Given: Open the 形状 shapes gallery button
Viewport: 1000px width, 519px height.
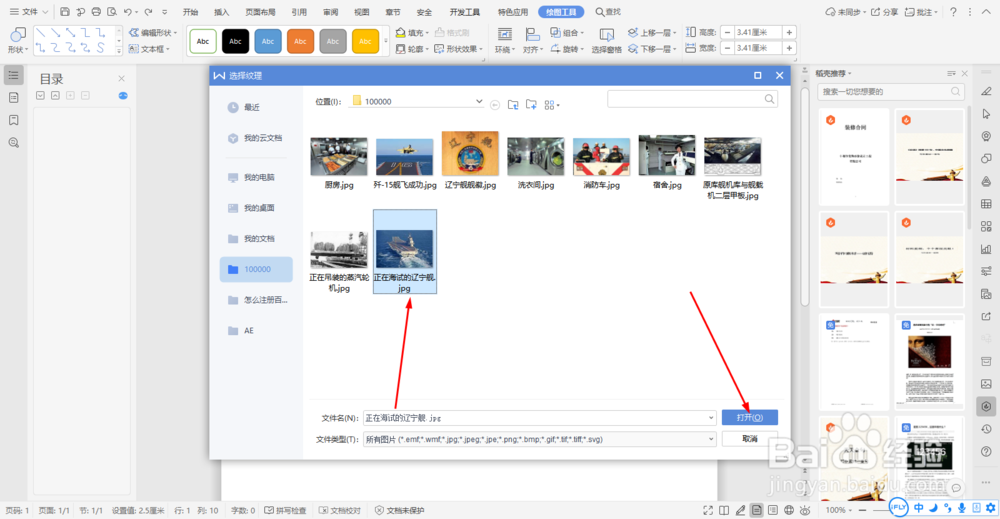Looking at the screenshot, I should (17, 40).
